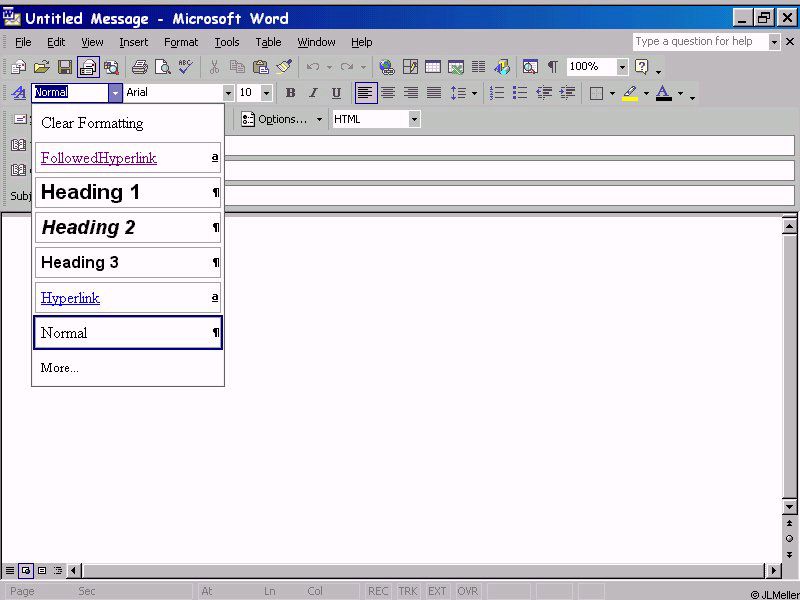Viewport: 800px width, 600px height.
Task: Open Print Preview icon
Action: click(162, 67)
